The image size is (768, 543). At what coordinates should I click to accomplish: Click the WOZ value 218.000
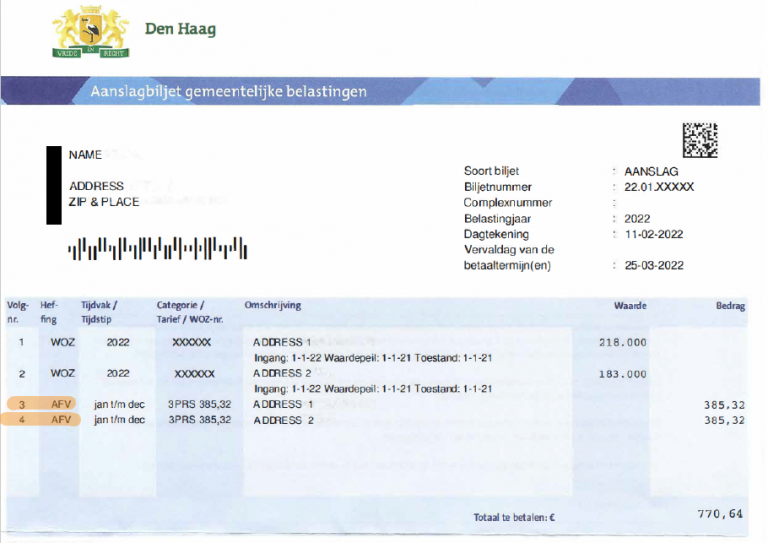click(623, 343)
